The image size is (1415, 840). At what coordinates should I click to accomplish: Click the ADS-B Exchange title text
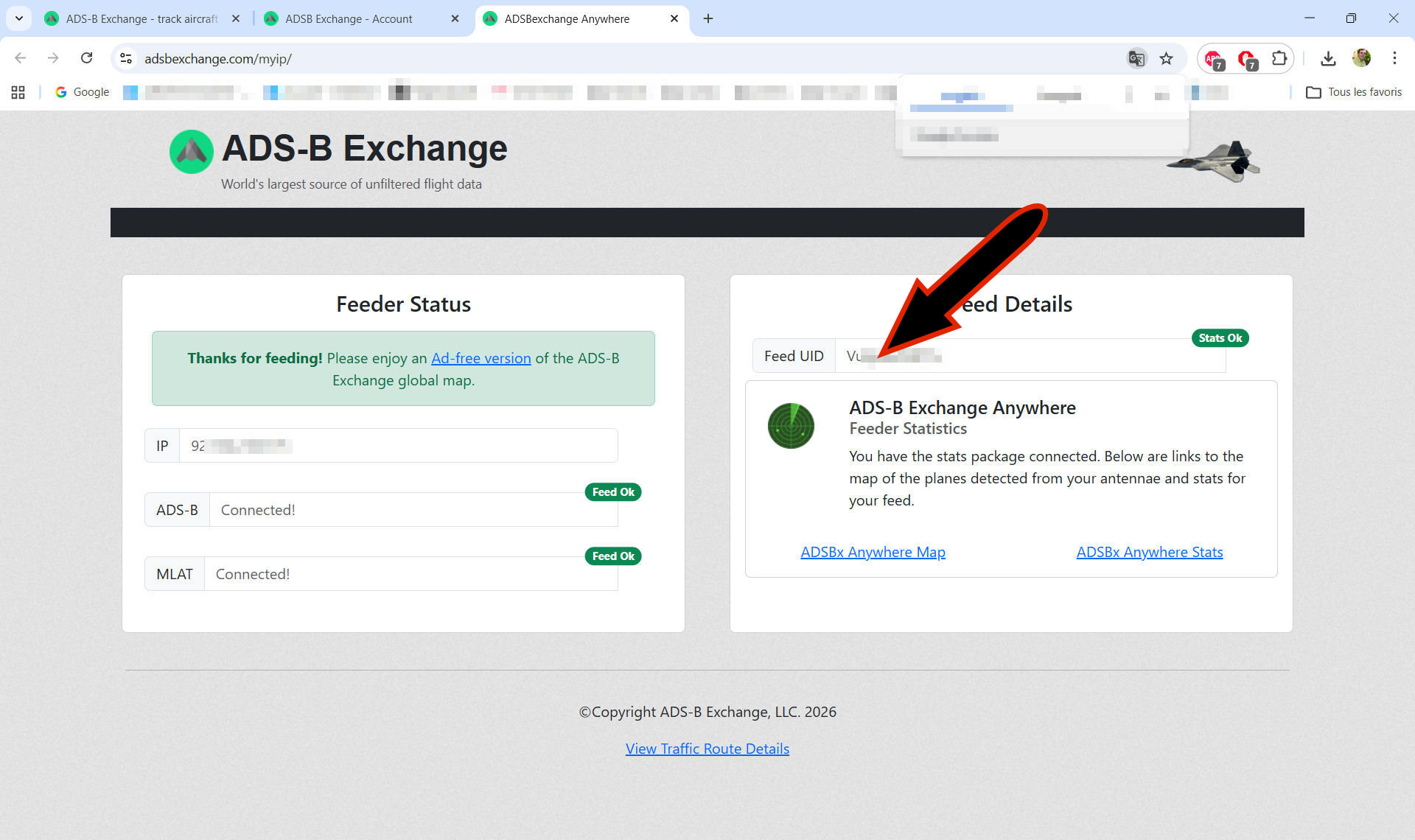(365, 148)
